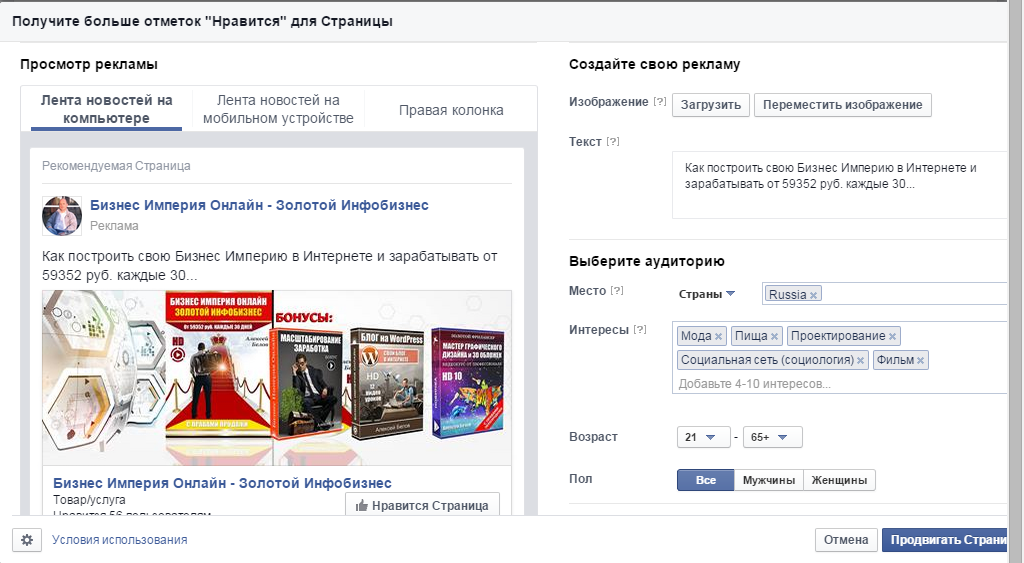Switch to Правая колонка tab

pos(451,110)
